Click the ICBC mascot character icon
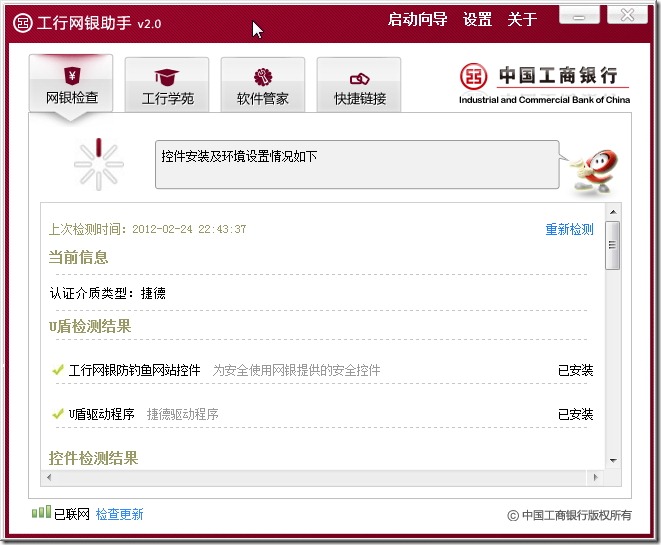The height and width of the screenshot is (545, 661). tap(594, 172)
